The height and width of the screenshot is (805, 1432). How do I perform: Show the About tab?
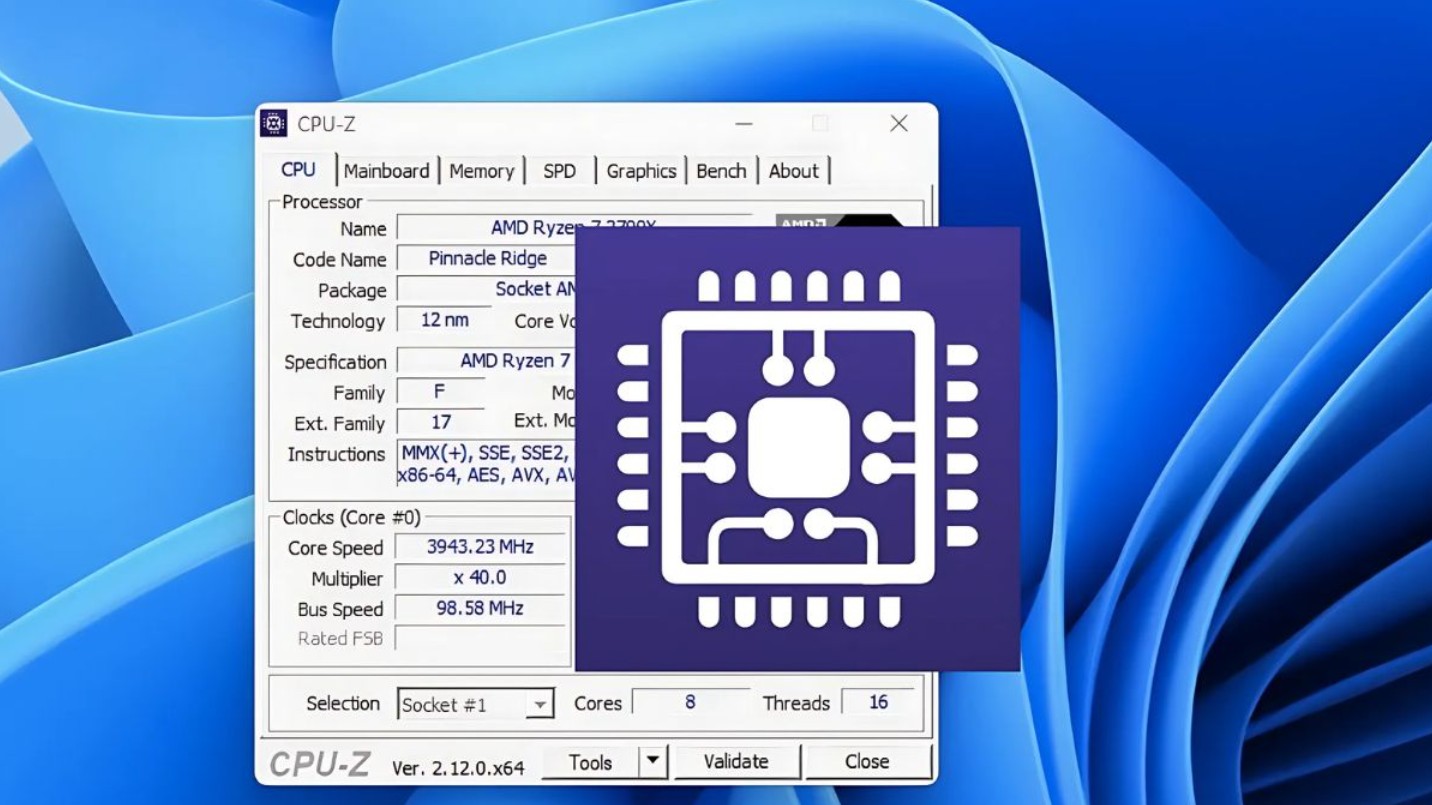[794, 171]
